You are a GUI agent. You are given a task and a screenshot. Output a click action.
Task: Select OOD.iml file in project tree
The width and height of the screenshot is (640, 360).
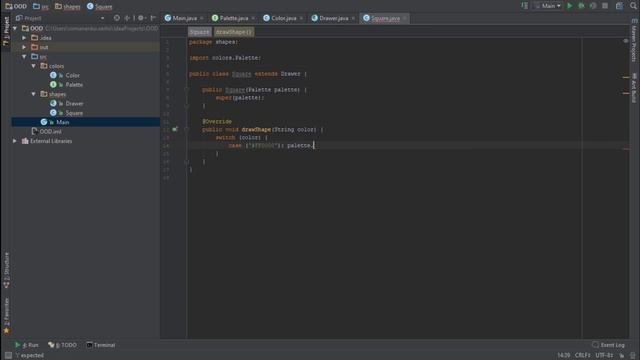click(x=50, y=131)
